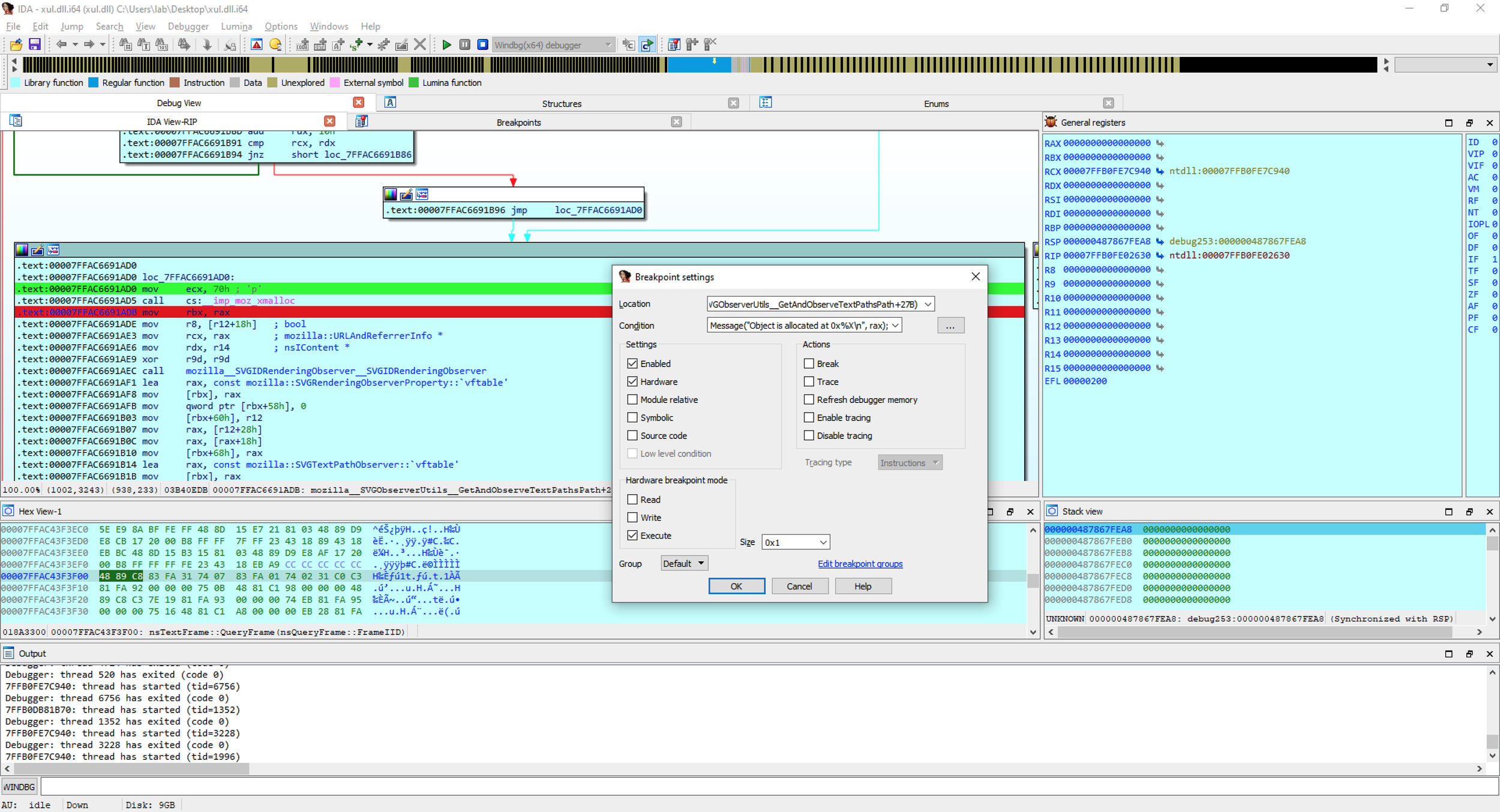Check the Read hardware breakpoint mode

pos(632,500)
